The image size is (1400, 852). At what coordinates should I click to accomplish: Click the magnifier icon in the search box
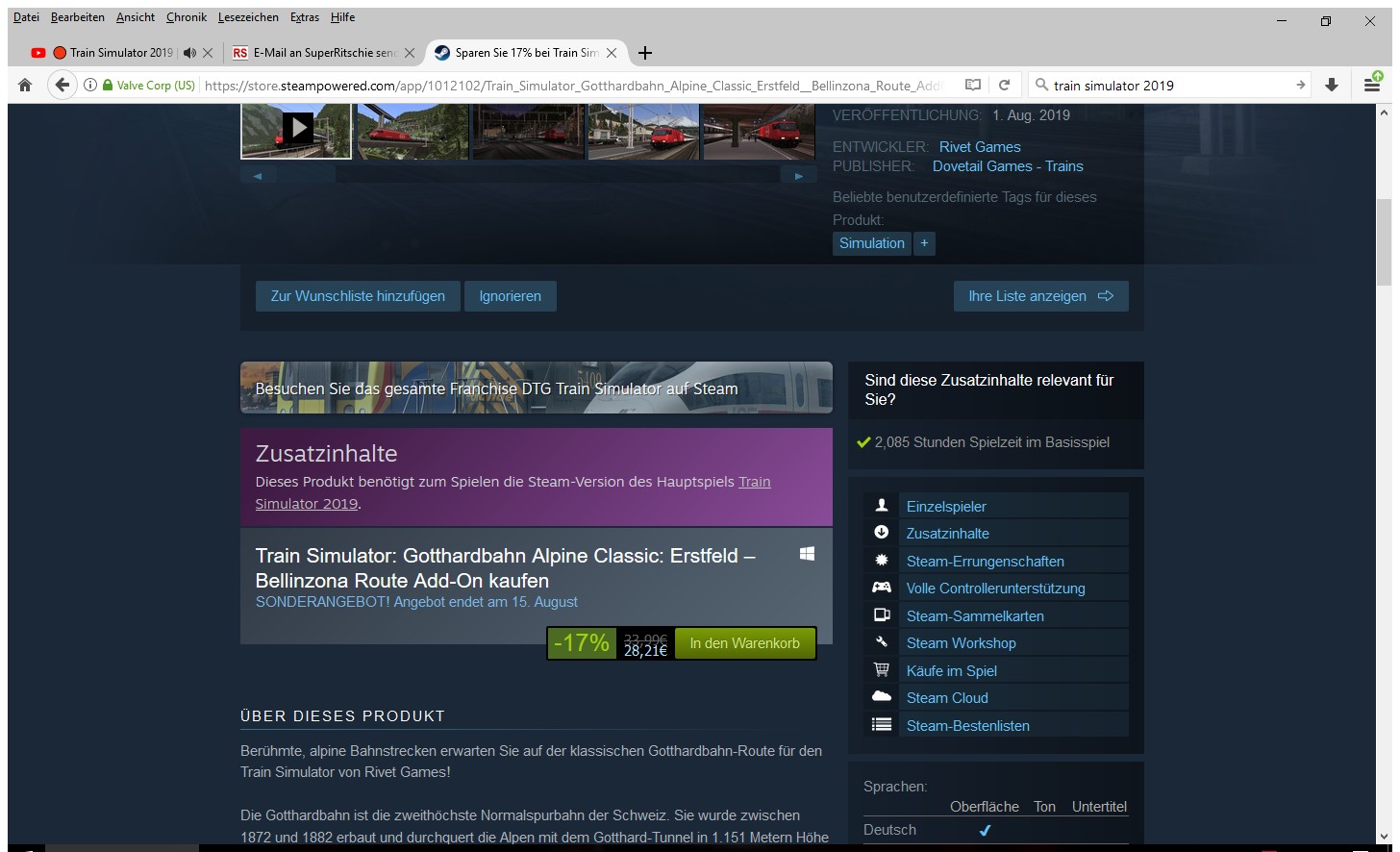click(1041, 85)
